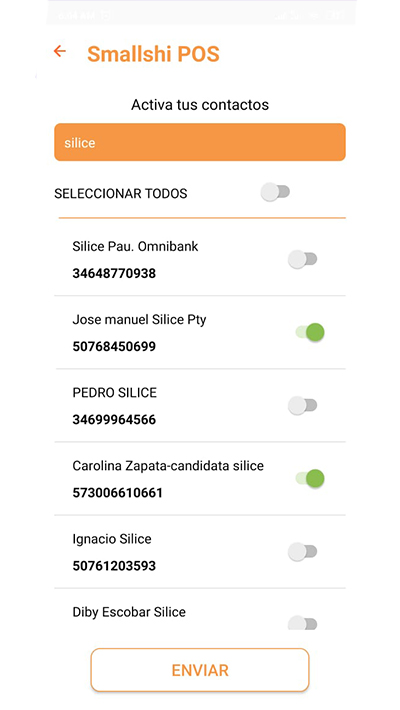
Task: Click the Activa tus contactos heading
Action: tap(200, 105)
